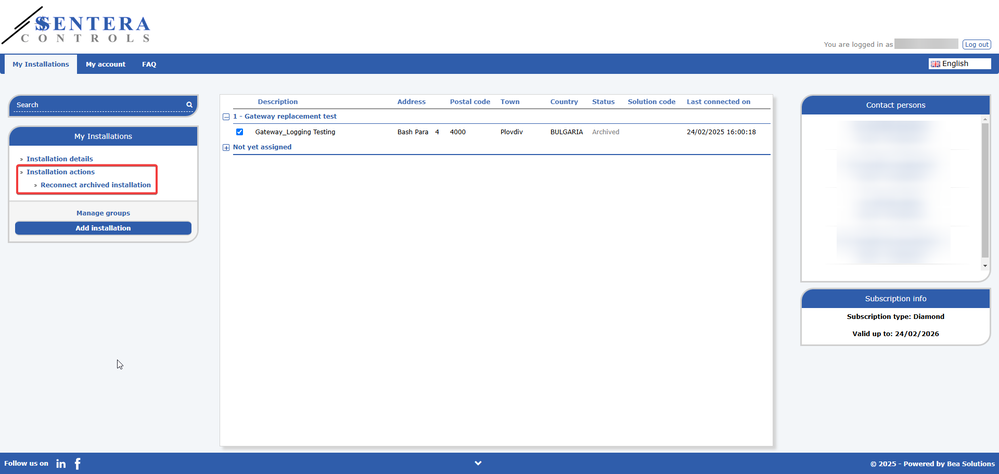
Task: Sort by the Solution code column header
Action: (651, 102)
